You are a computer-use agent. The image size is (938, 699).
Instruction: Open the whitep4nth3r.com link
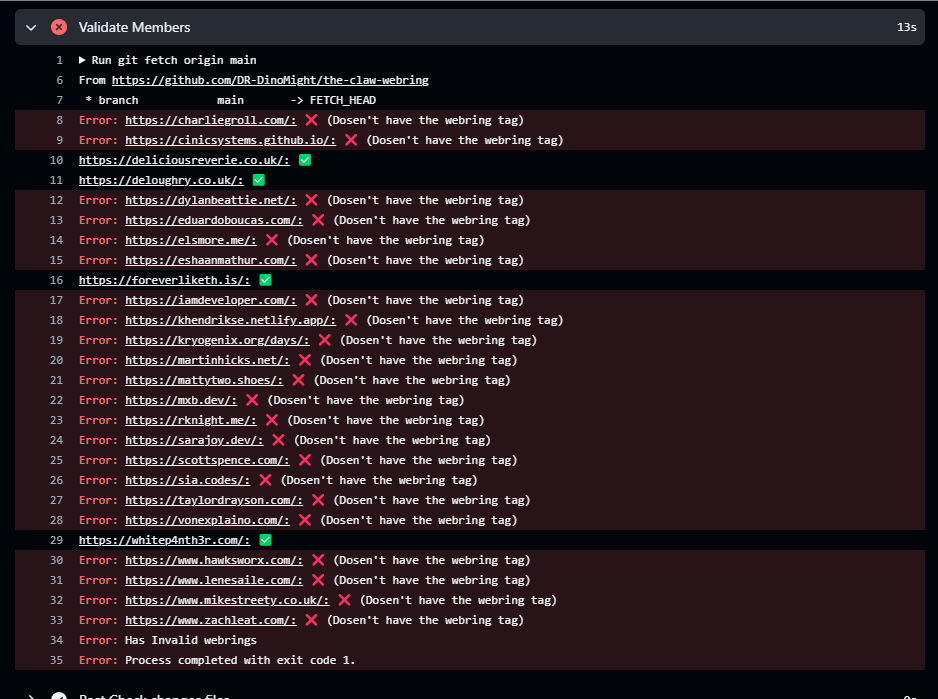pyautogui.click(x=165, y=540)
